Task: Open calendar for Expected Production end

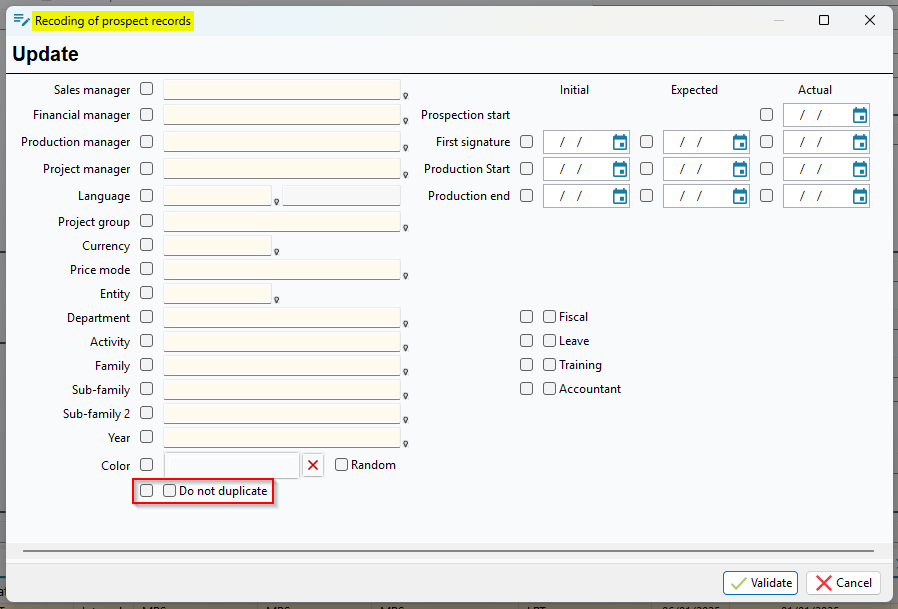Action: 739,196
